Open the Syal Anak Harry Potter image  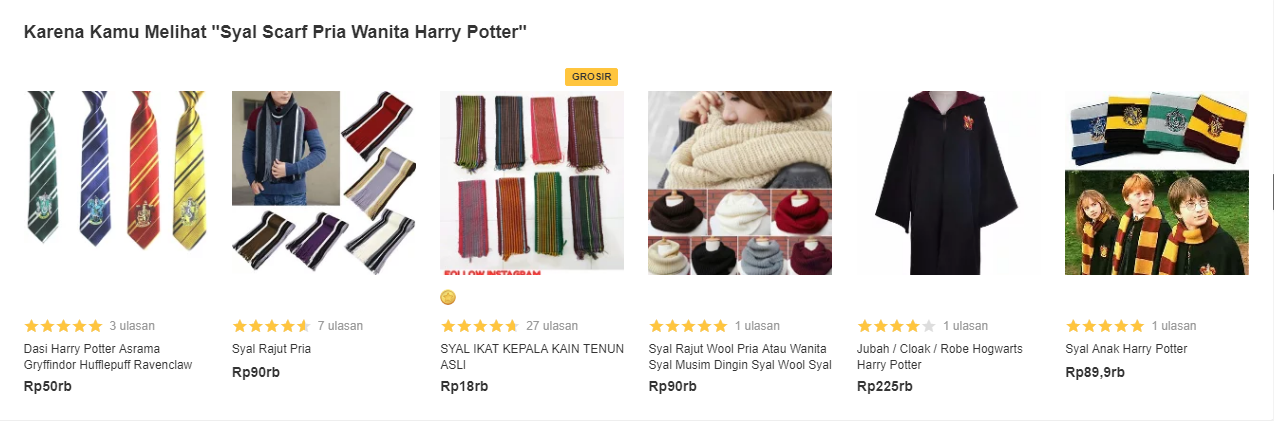pyautogui.click(x=1157, y=182)
